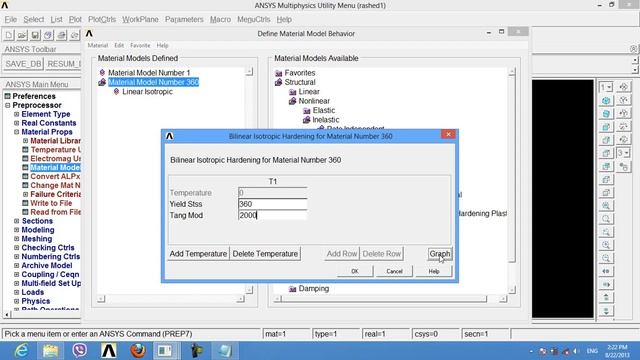Click the Print toolbar icon
Screen dimensions: 640x360
point(61,36)
